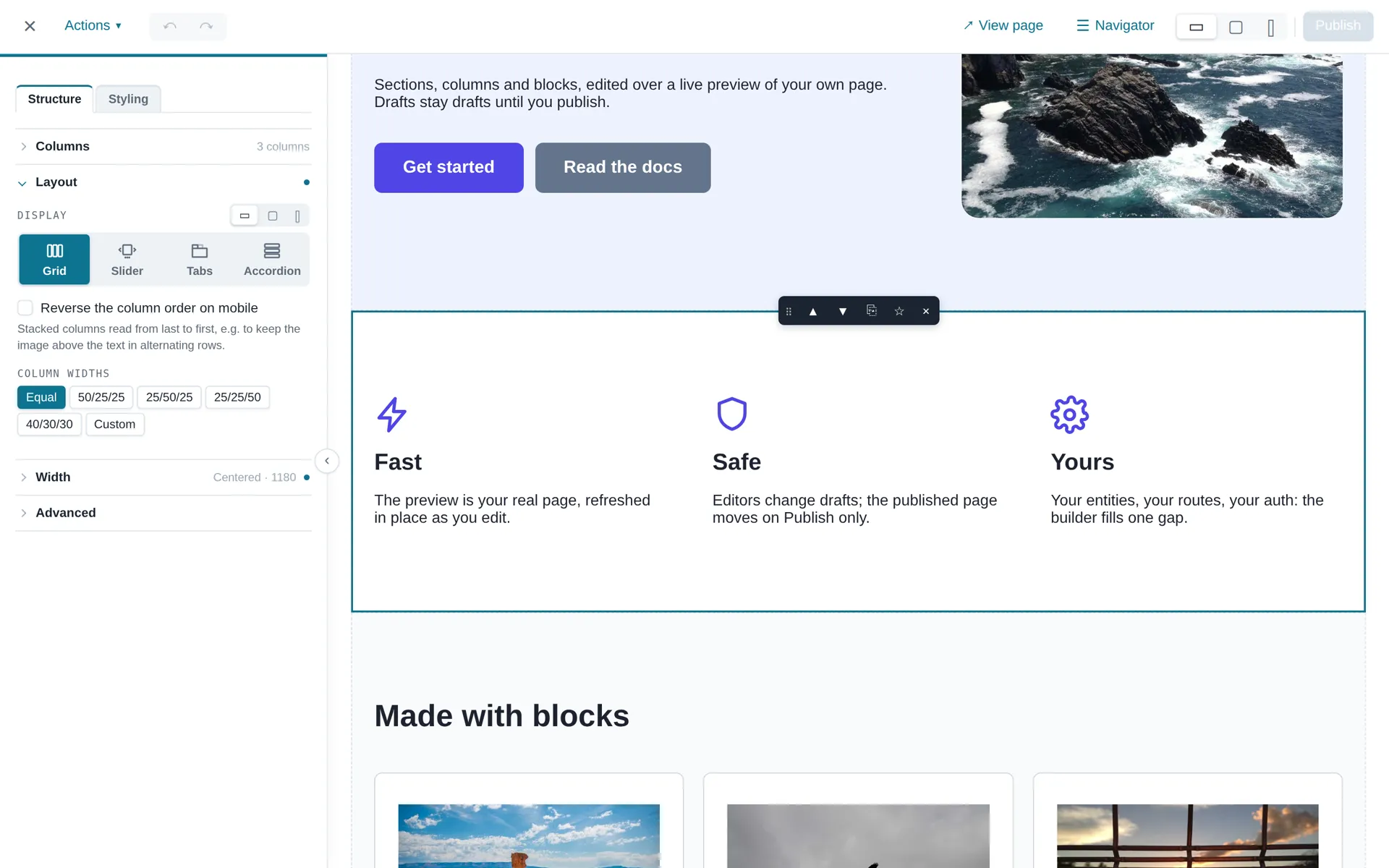
Task: Open the Actions dropdown menu
Action: [x=93, y=26]
